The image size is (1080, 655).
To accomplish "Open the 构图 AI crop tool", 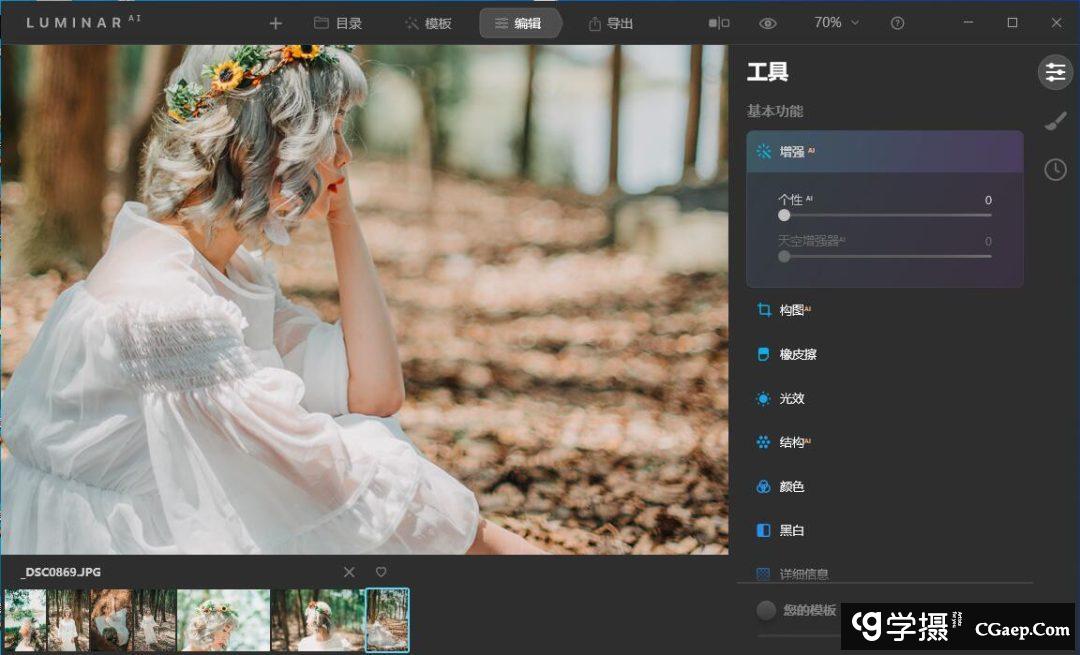I will pyautogui.click(x=791, y=310).
